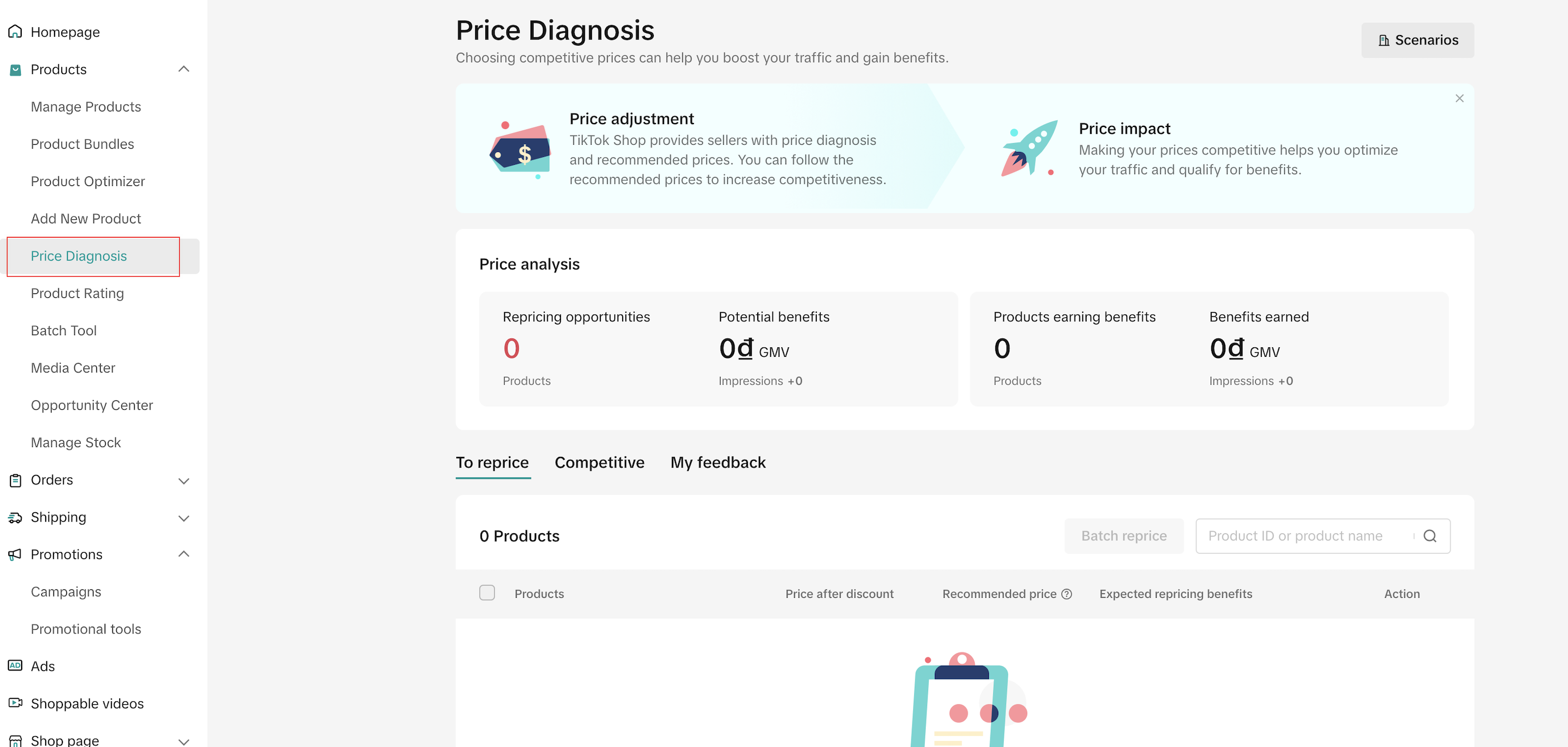This screenshot has height=747, width=1568.
Task: Click the Promotions megaphone icon
Action: (x=15, y=554)
